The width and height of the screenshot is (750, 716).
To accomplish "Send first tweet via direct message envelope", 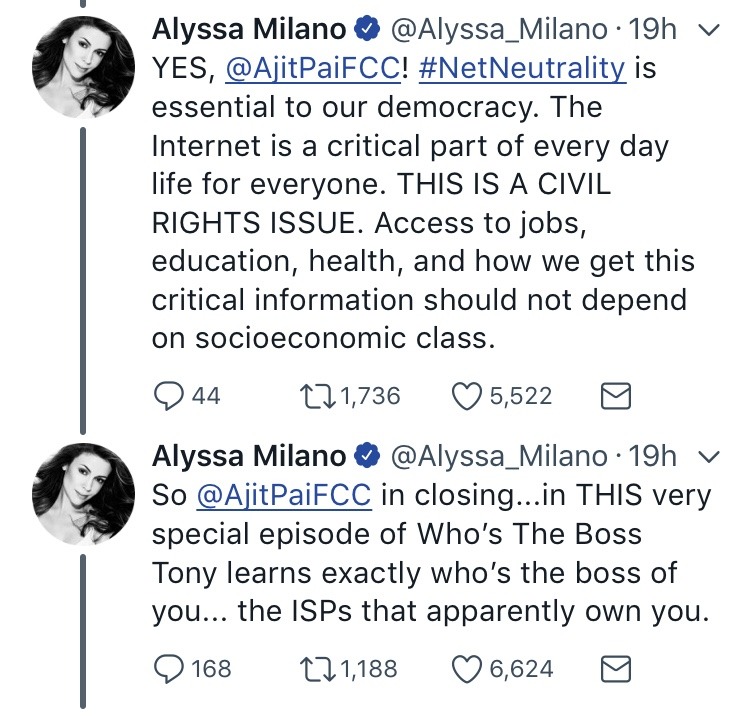I will 614,397.
